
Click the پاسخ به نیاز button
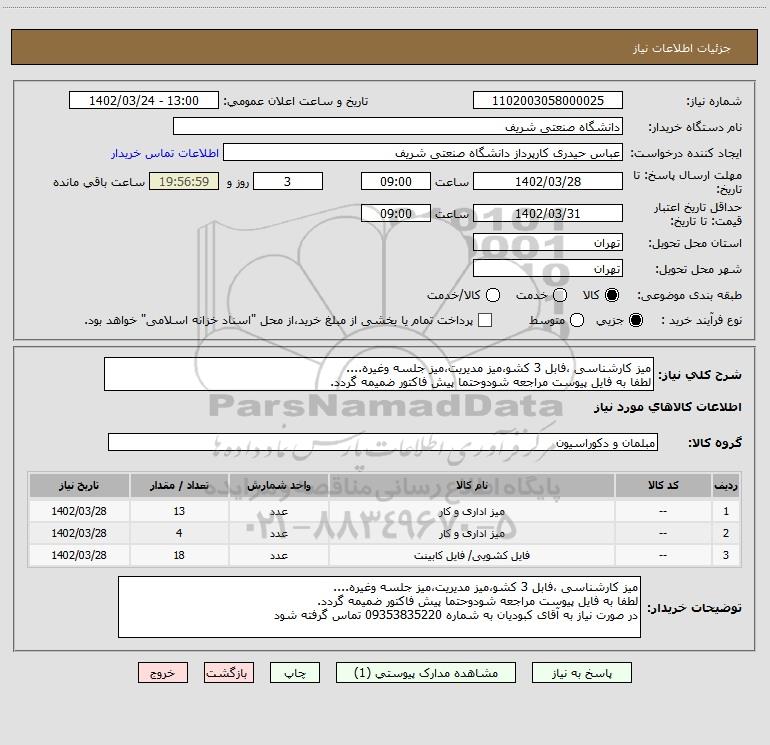[582, 673]
